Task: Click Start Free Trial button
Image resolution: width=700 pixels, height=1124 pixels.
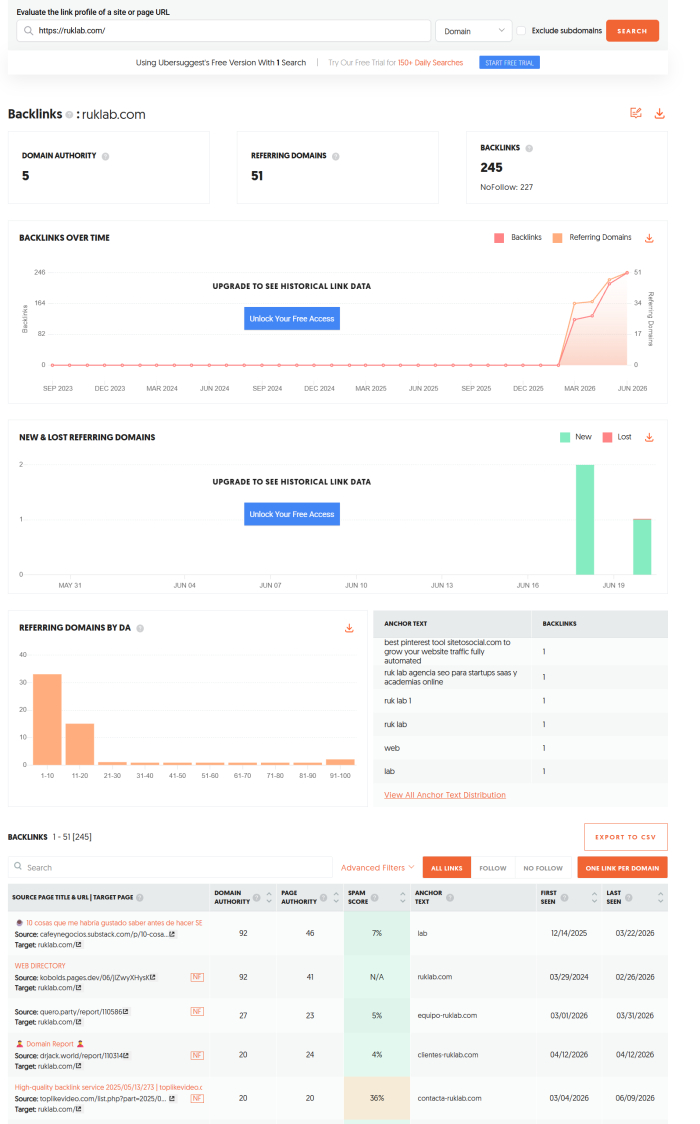Action: pyautogui.click(x=509, y=62)
